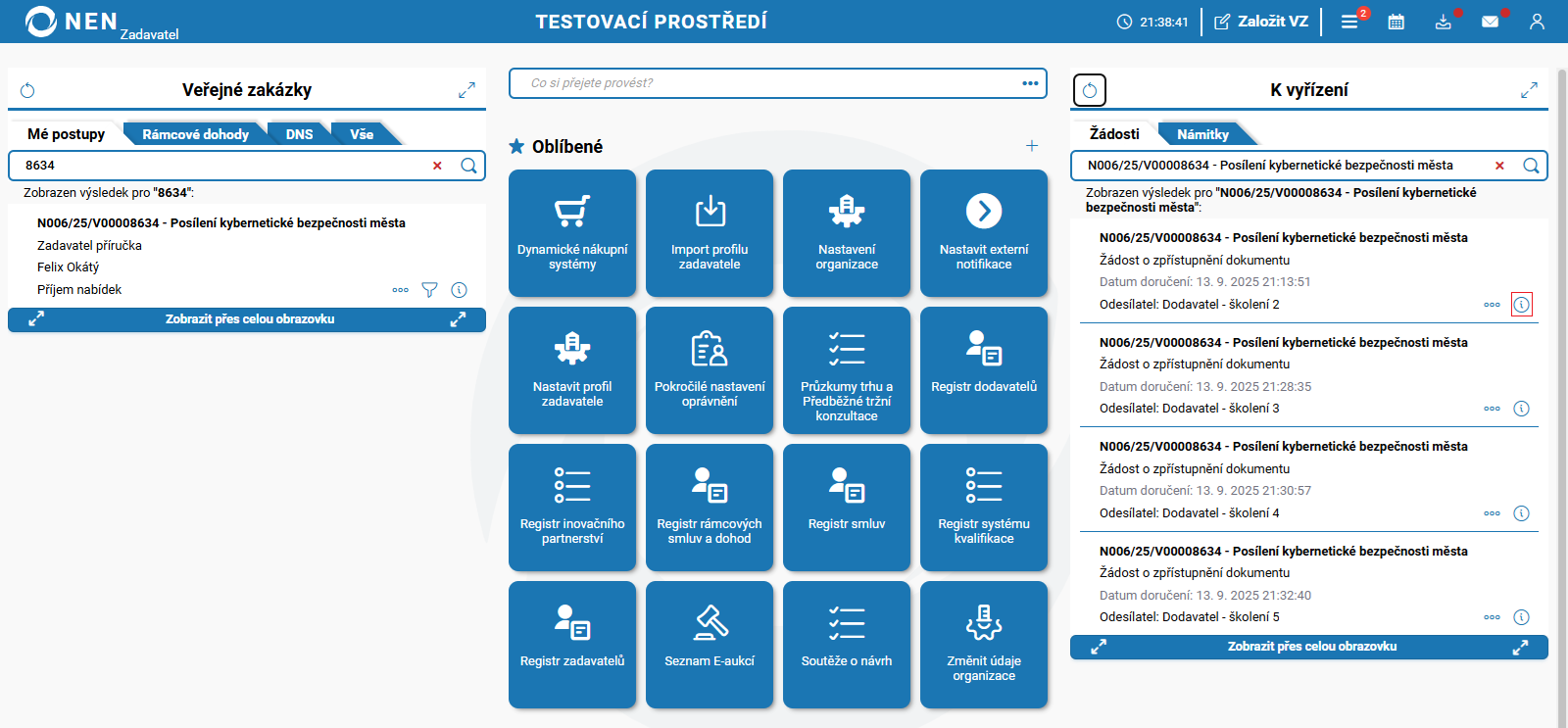Expand K vyřízení panel with corner arrow

[1529, 90]
